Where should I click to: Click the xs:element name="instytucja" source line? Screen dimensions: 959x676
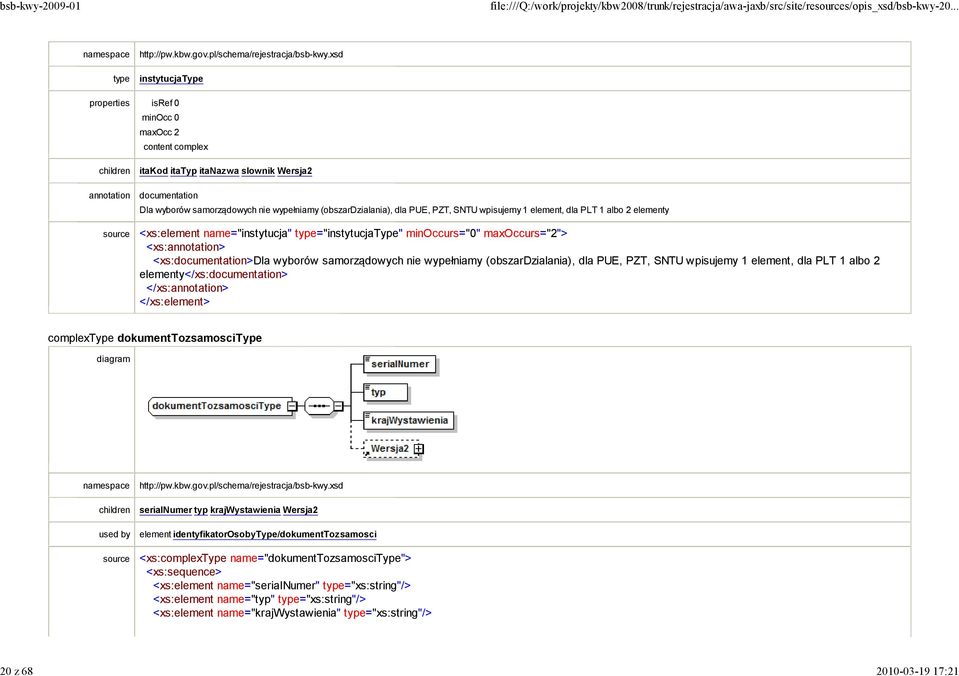coord(354,234)
